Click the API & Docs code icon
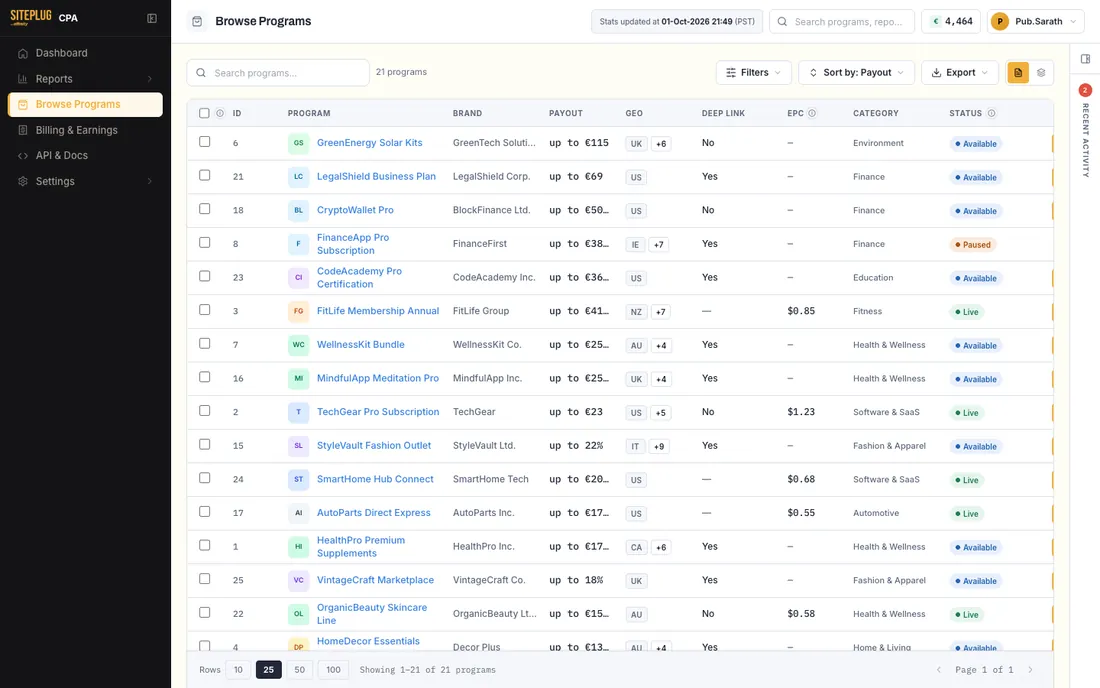This screenshot has width=1100, height=688. [x=23, y=156]
